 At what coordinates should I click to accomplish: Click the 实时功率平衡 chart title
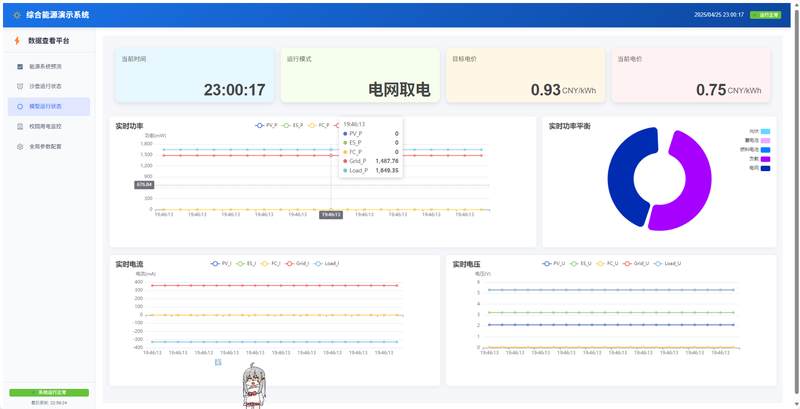(569, 125)
